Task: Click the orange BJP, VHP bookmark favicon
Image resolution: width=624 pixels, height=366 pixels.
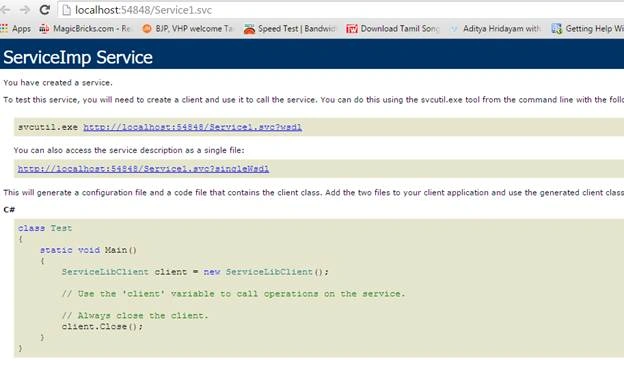Action: click(x=147, y=29)
